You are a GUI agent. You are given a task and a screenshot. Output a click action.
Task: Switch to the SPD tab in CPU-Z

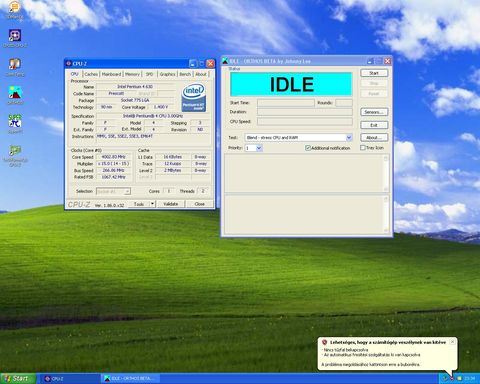click(149, 74)
